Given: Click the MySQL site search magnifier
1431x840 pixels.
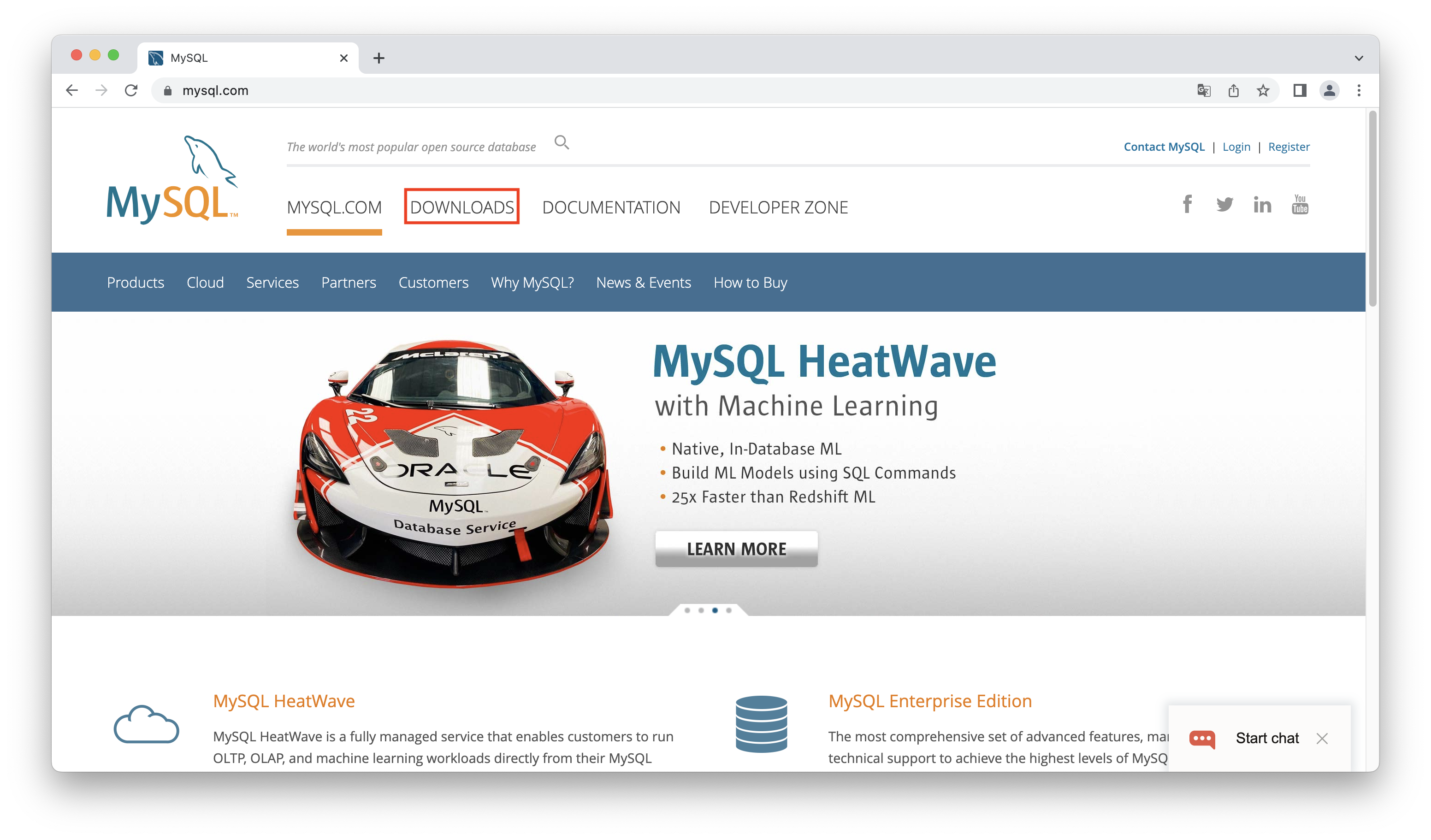Looking at the screenshot, I should tap(562, 142).
